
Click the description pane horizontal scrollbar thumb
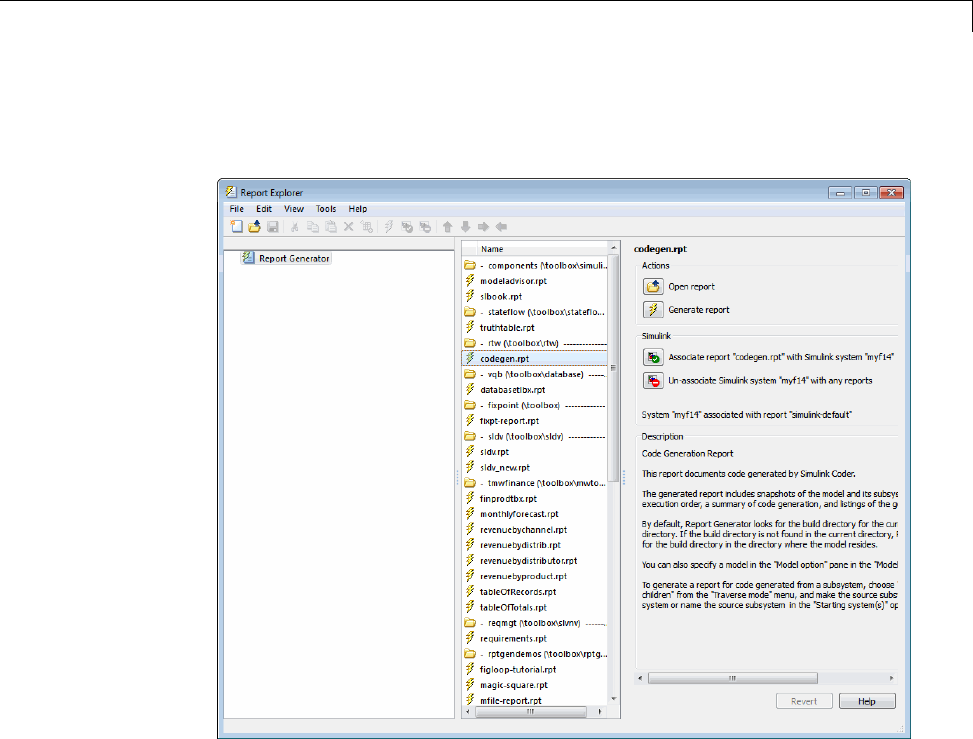point(733,678)
